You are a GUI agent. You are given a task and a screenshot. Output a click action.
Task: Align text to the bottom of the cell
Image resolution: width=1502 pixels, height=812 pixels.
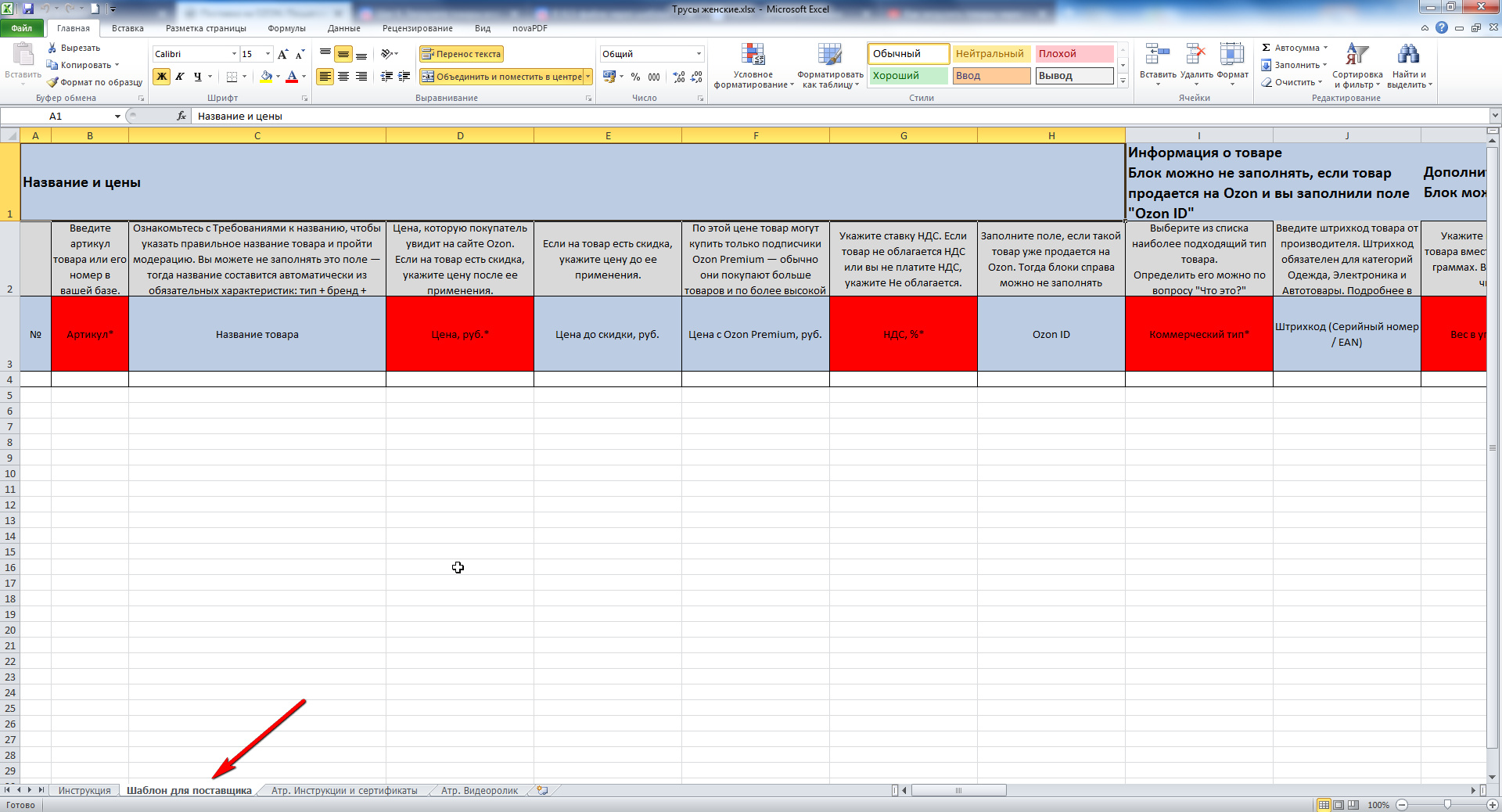[361, 53]
